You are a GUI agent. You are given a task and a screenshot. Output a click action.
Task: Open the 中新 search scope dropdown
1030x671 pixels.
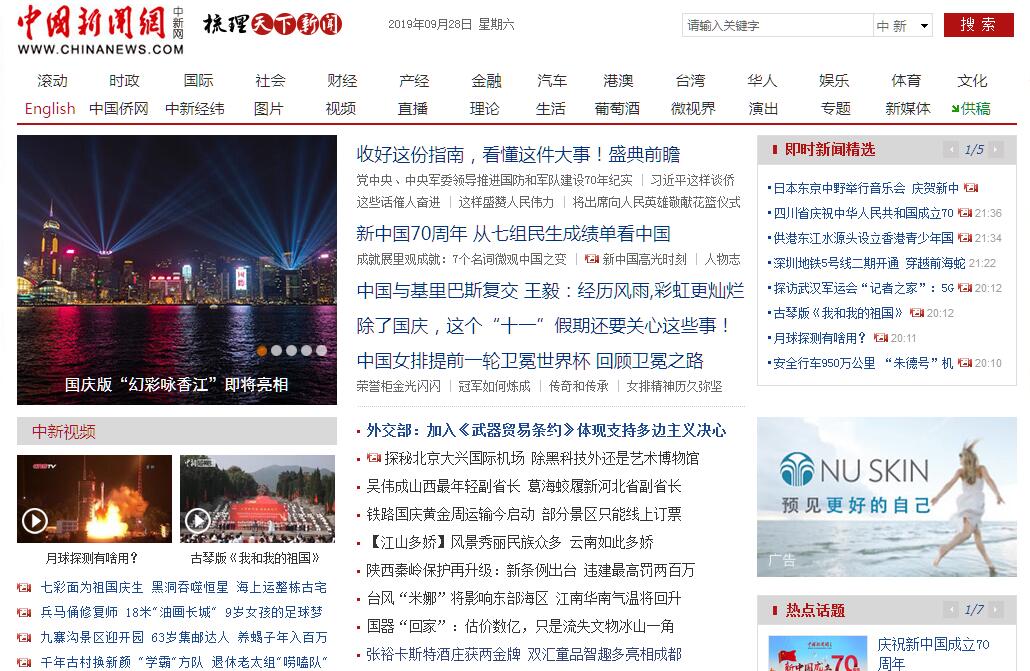point(903,26)
